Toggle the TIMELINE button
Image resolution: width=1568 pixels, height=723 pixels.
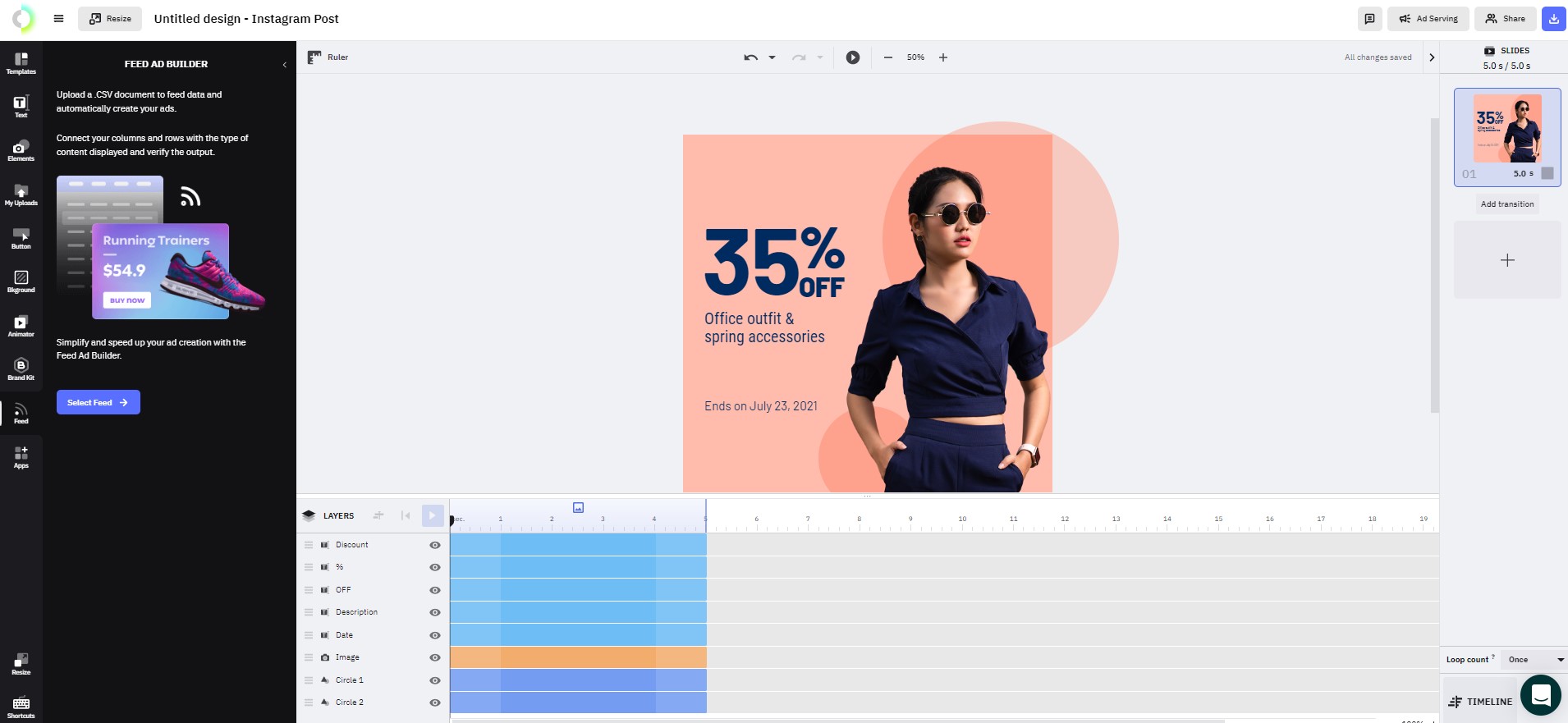[x=1481, y=702]
